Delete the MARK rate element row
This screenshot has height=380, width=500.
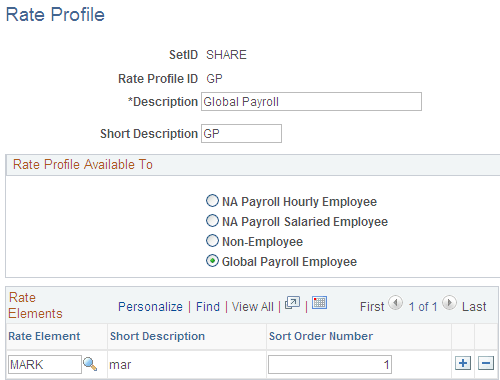486,363
